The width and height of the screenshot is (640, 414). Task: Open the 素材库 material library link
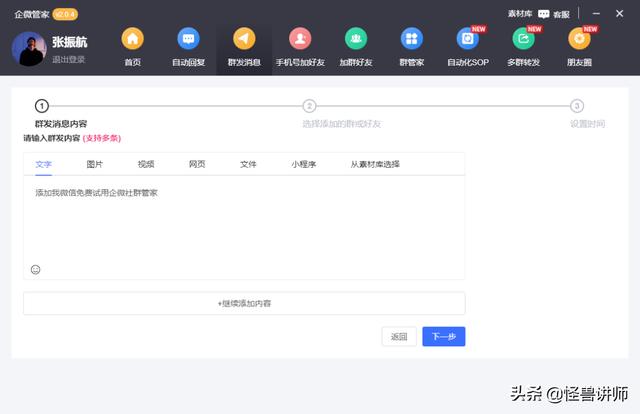520,14
